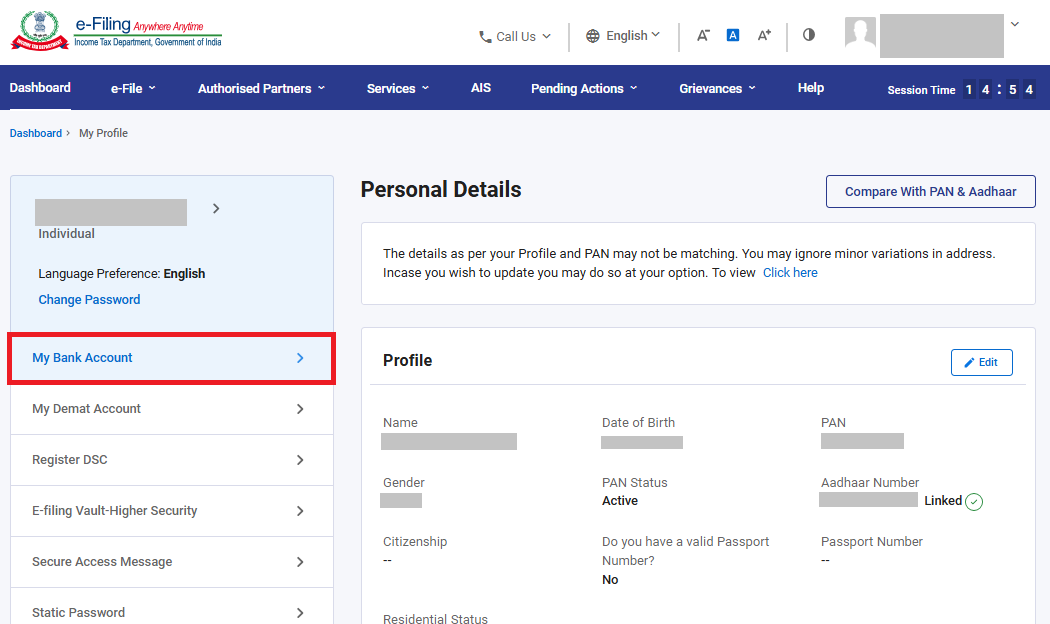Click the Aadhaar Linked green checkmark icon
The width and height of the screenshot is (1050, 624).
(x=974, y=502)
